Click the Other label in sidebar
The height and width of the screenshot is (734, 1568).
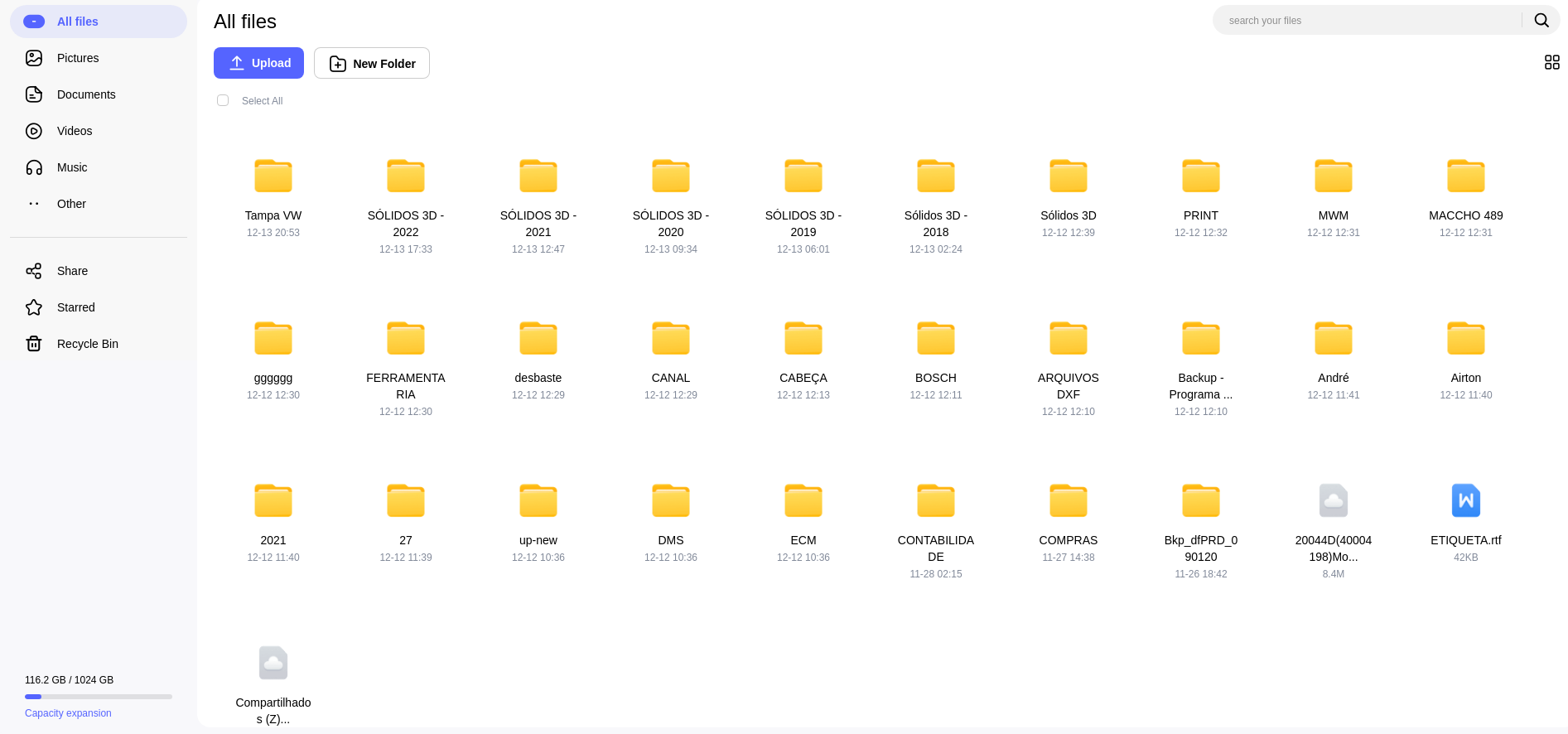coord(71,204)
